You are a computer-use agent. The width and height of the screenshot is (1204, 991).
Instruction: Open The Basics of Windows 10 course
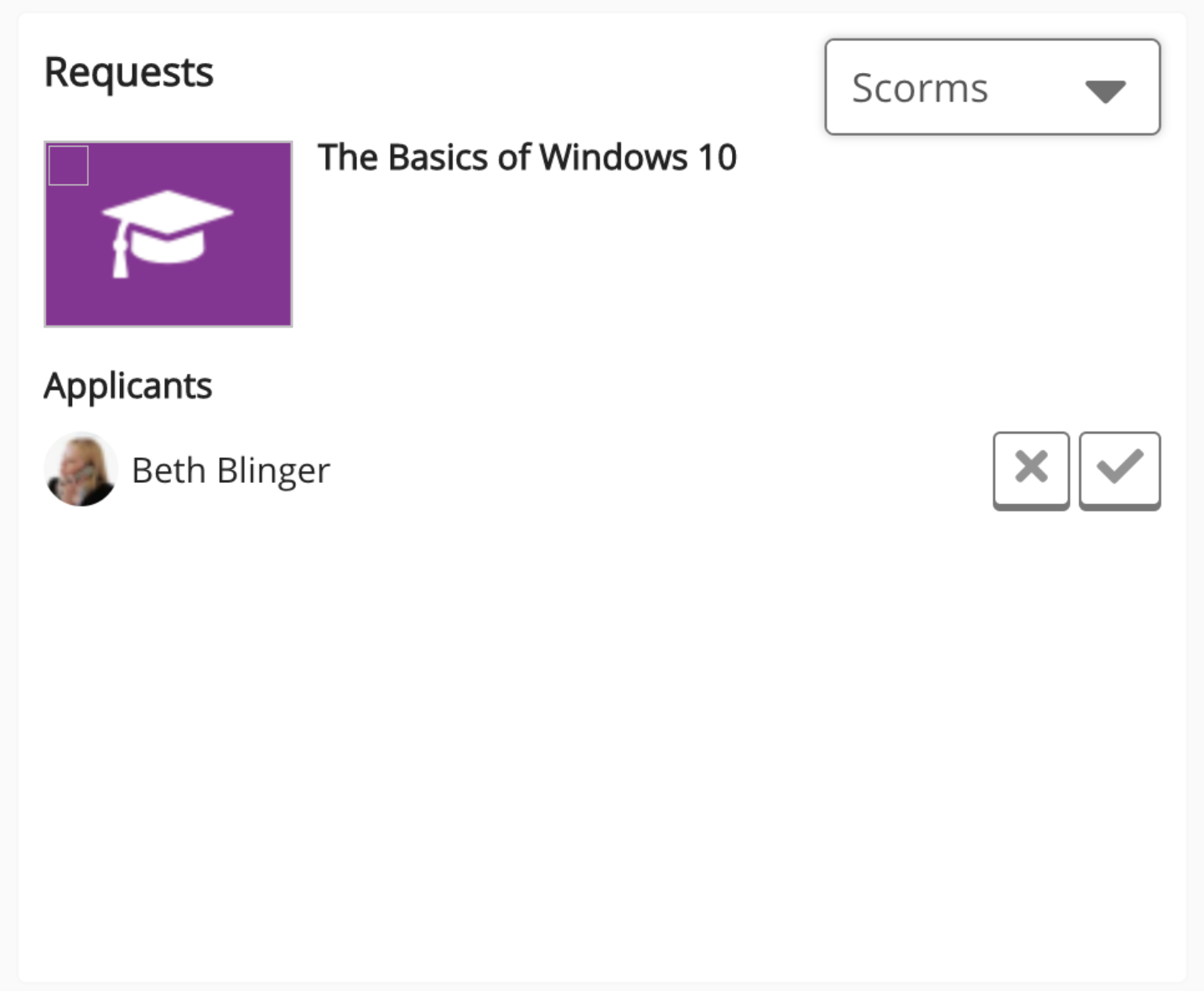point(527,158)
